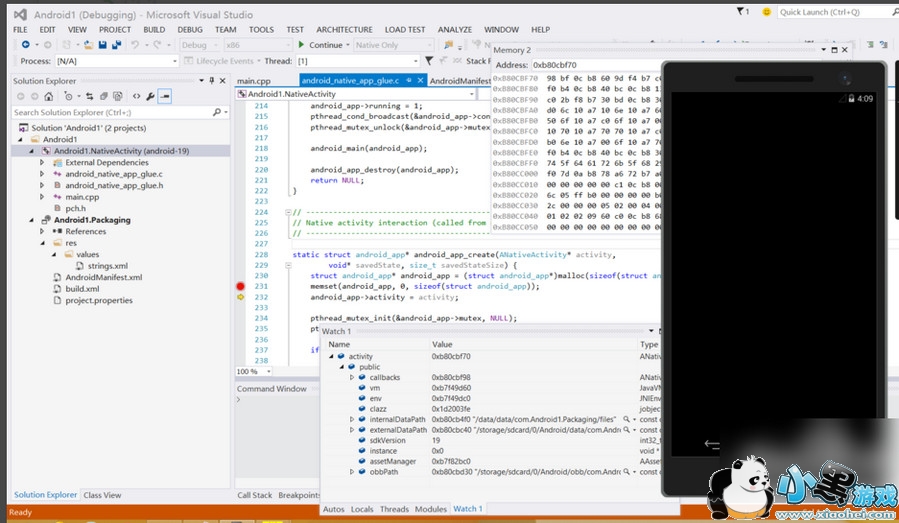This screenshot has width=899, height=523.
Task: Click the Home icon in Solution Explorer
Action: click(49, 96)
